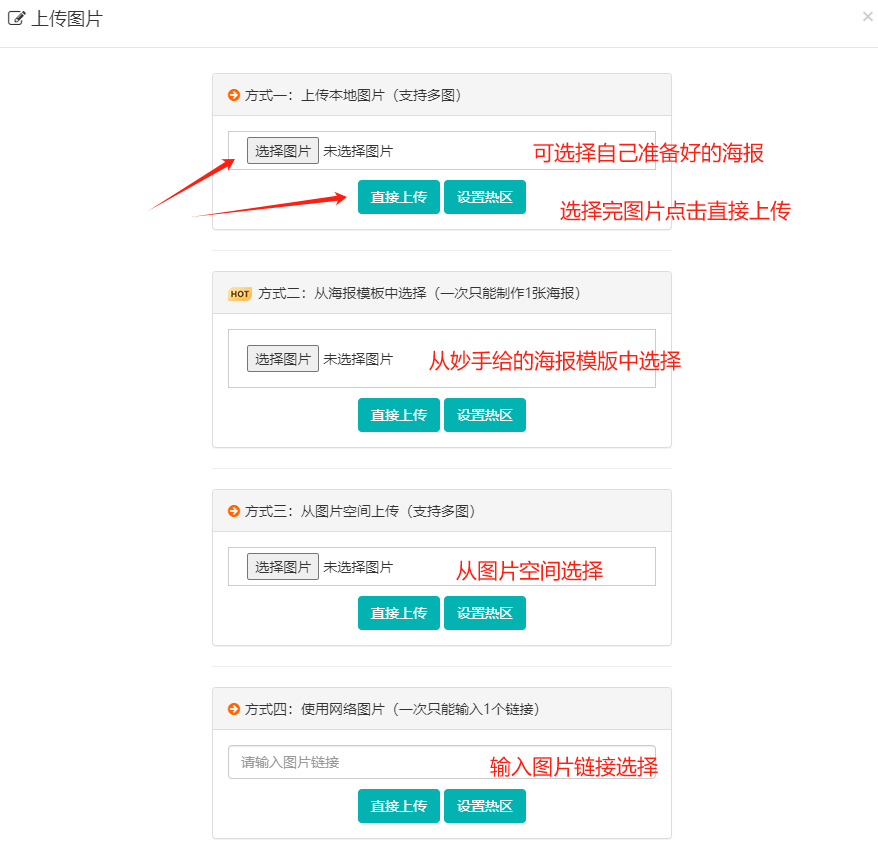Click the HOT badge beside 方式二

pyautogui.click(x=240, y=294)
